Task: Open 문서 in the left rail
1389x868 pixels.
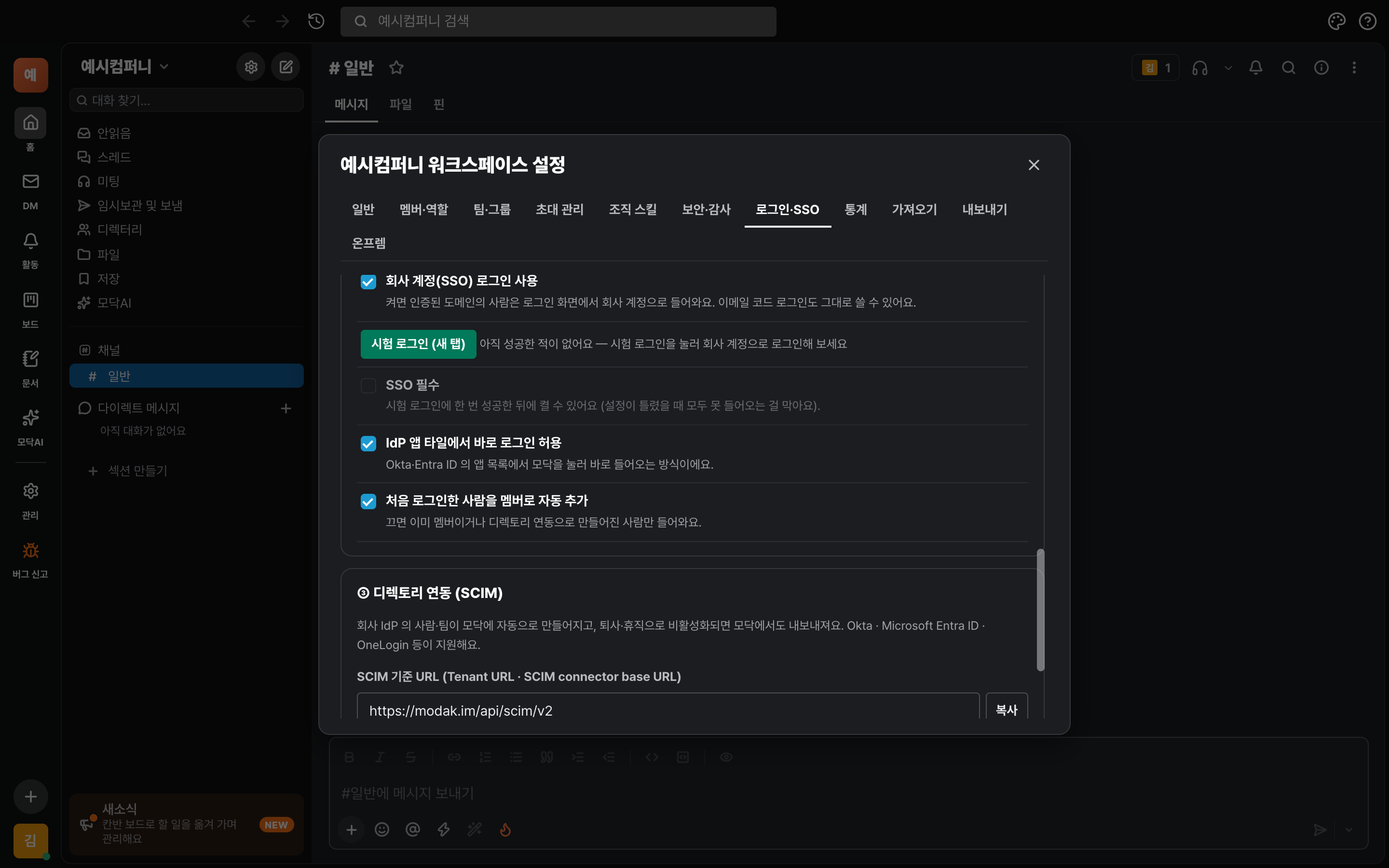Action: (30, 369)
